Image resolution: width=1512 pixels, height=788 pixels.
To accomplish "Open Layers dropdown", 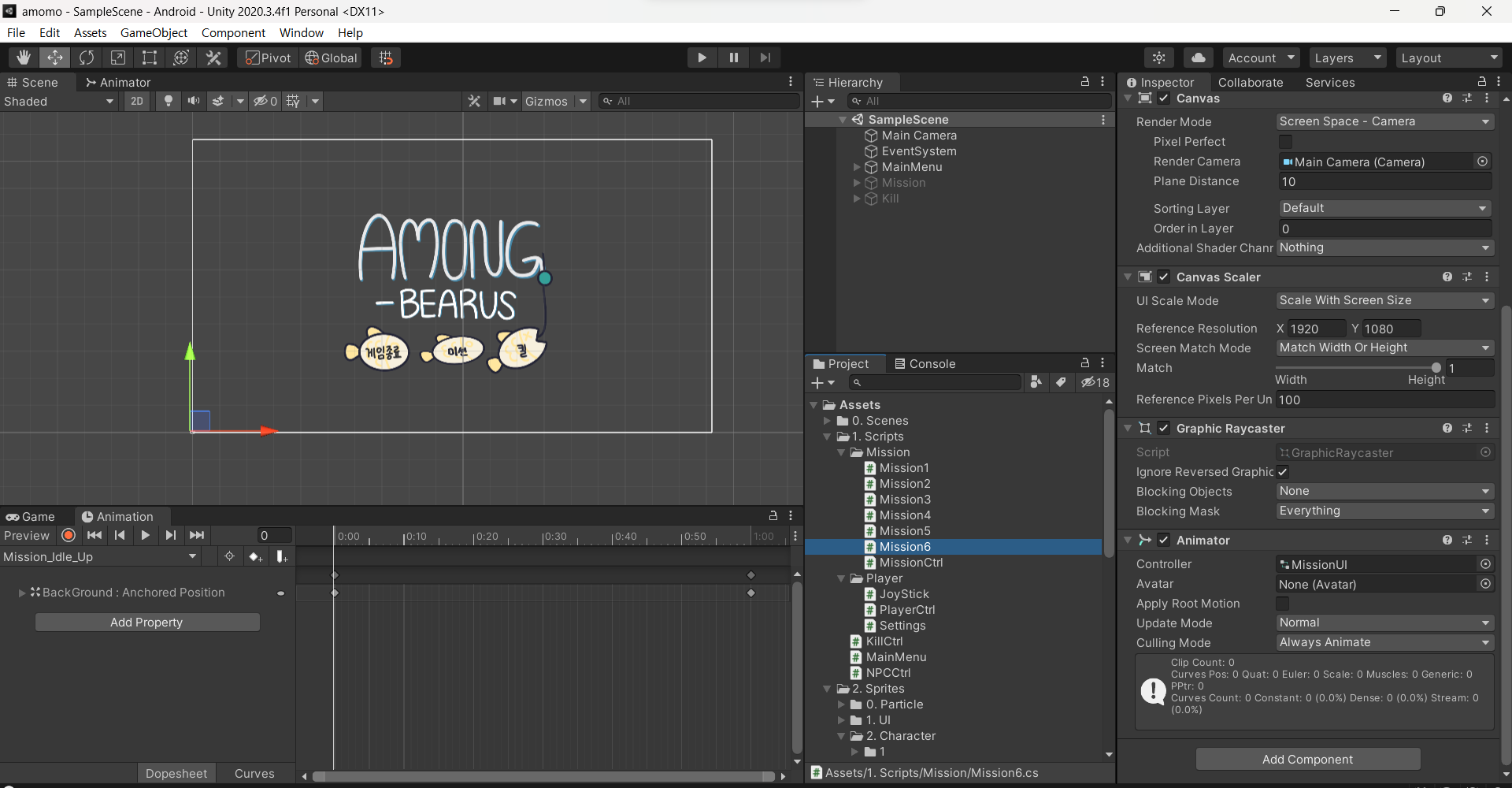I will 1347,58.
